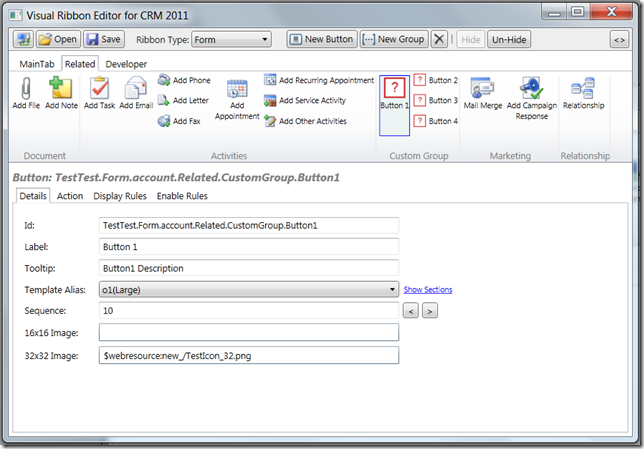Select the large Button 1 in Custom Group
The width and height of the screenshot is (644, 449).
coord(394,105)
